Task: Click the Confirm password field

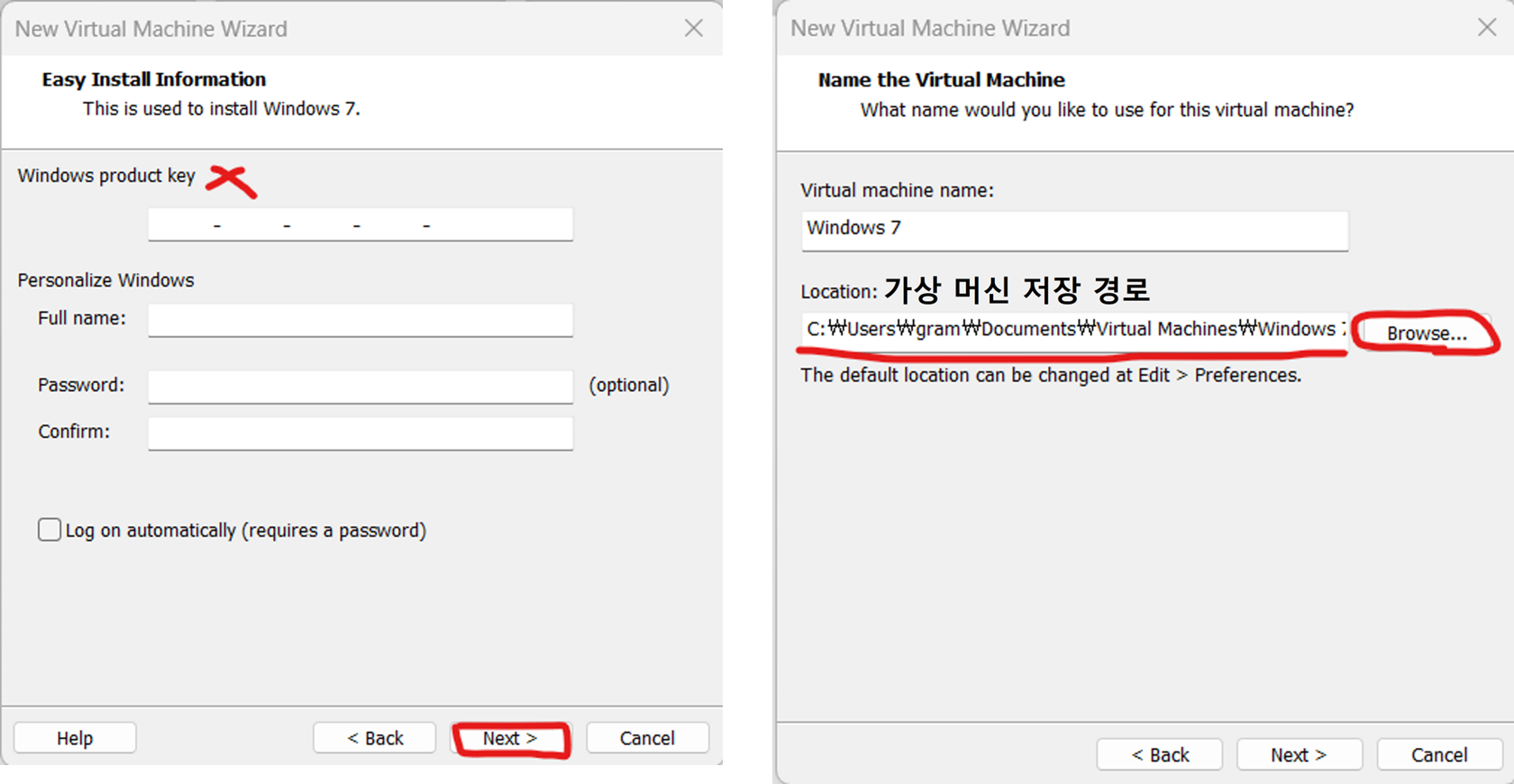Action: click(x=360, y=433)
